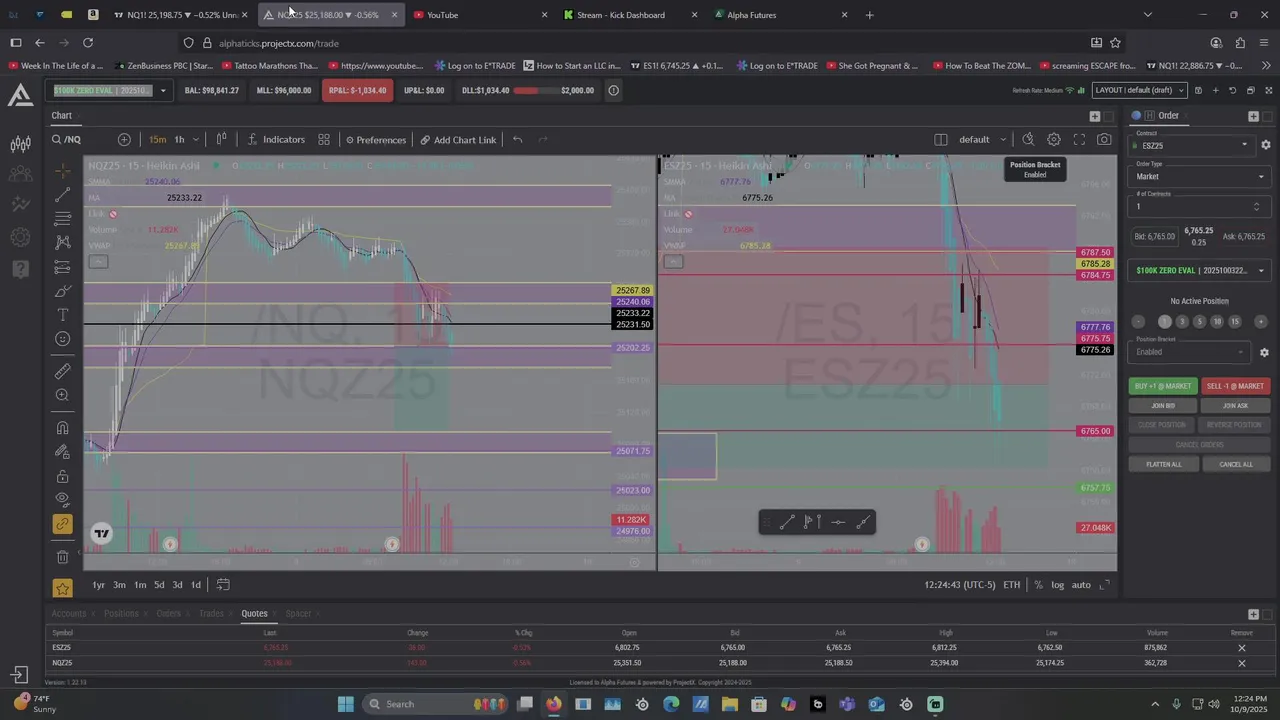The width and height of the screenshot is (1280, 720).
Task: Toggle the auto scale option
Action: (1081, 585)
